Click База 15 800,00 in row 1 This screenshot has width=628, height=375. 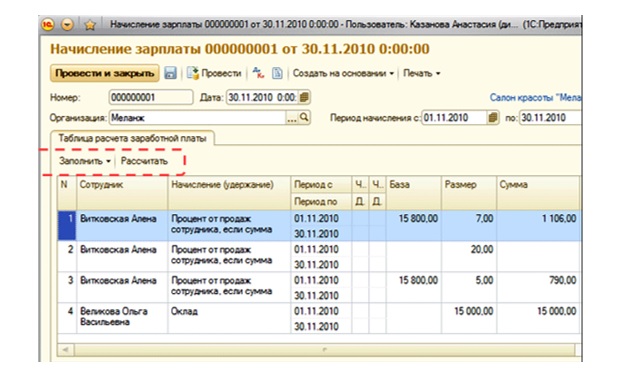413,225
